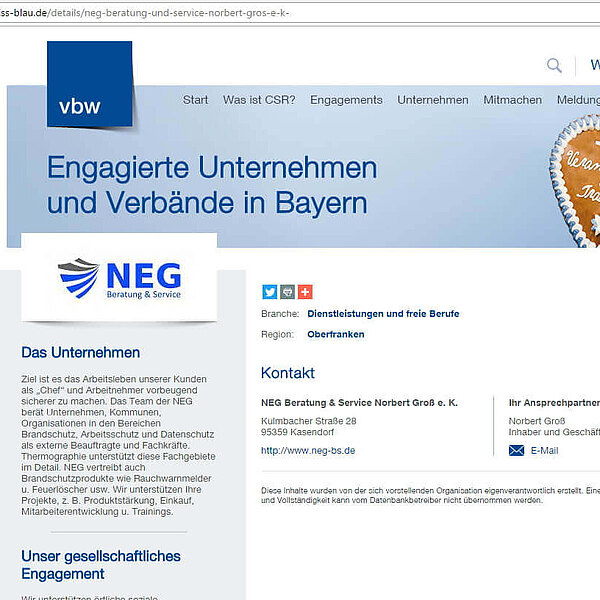Click the Kulmbacher Straße 28 address
Screen dimensions: 600x600
tap(308, 421)
